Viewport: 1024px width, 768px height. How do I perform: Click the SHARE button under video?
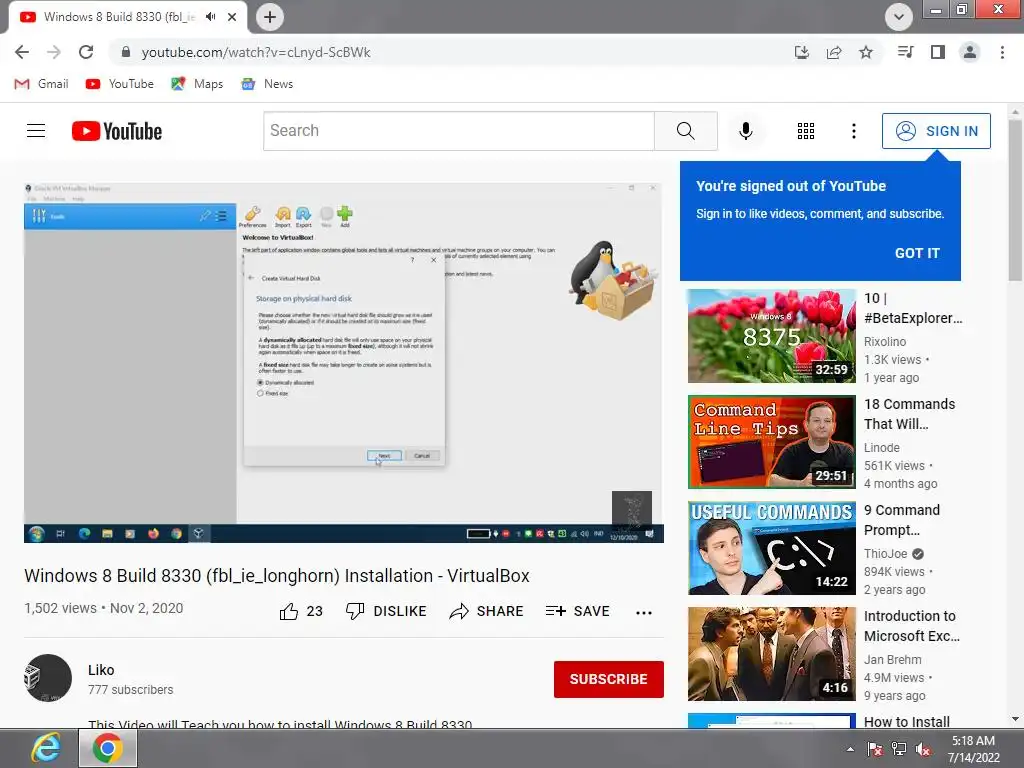click(487, 611)
